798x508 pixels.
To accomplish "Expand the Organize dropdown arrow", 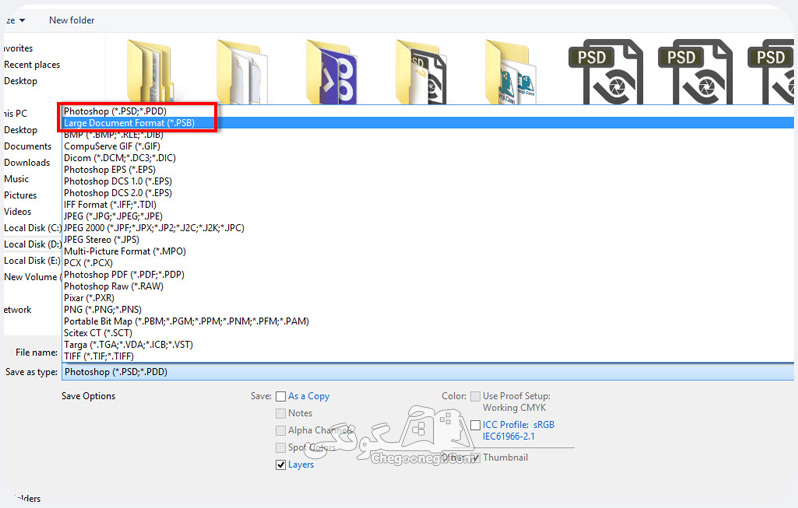I will [x=22, y=20].
